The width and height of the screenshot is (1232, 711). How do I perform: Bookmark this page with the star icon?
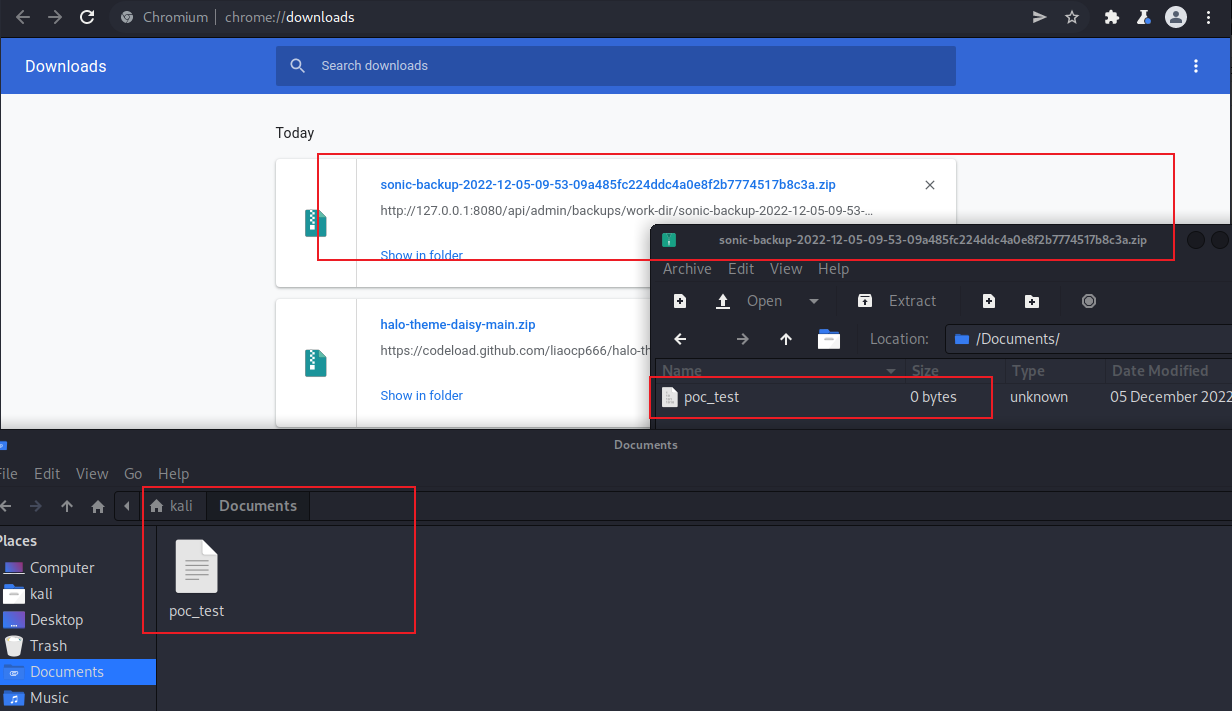click(x=1072, y=17)
